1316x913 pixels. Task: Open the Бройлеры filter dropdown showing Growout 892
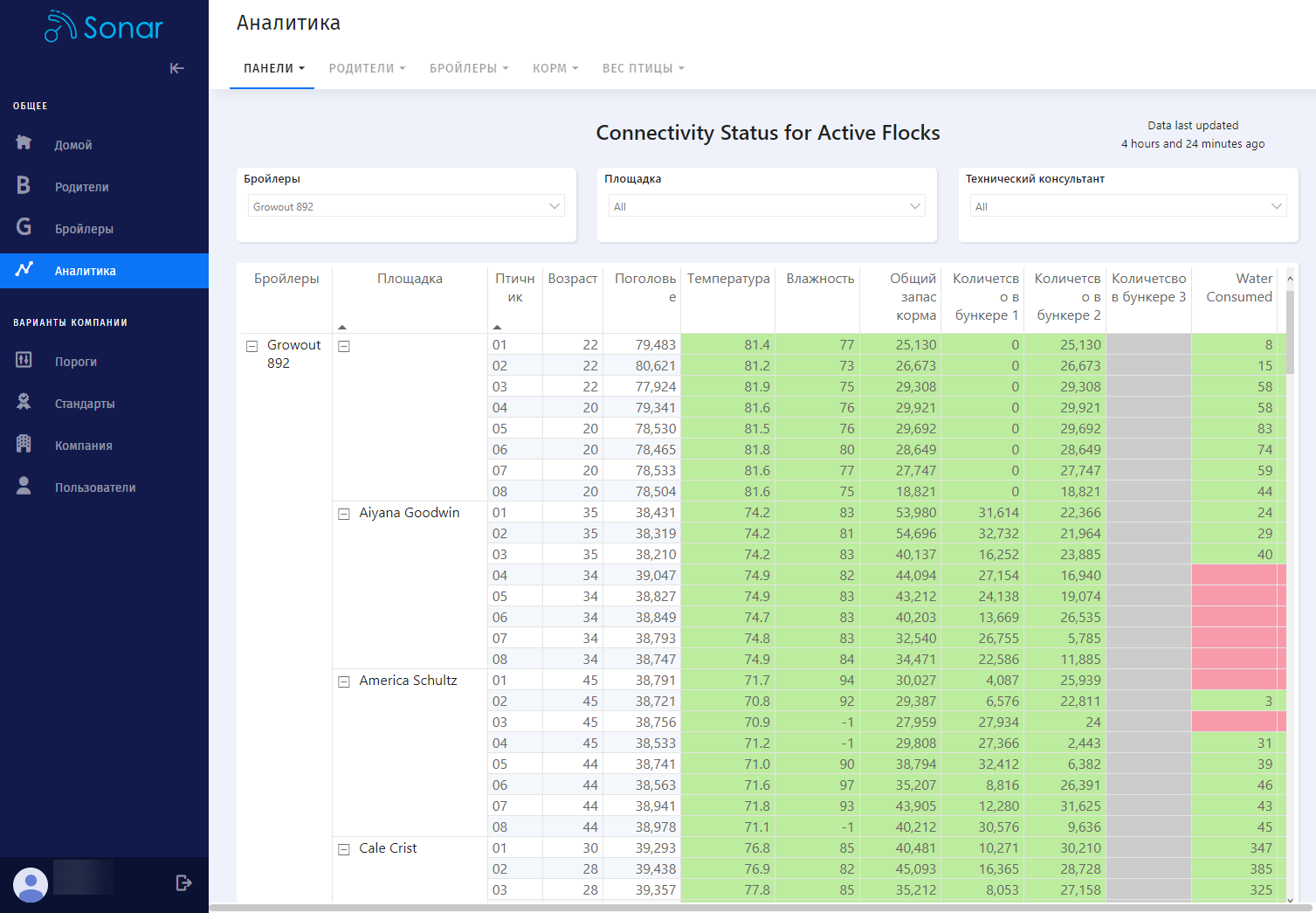(406, 206)
